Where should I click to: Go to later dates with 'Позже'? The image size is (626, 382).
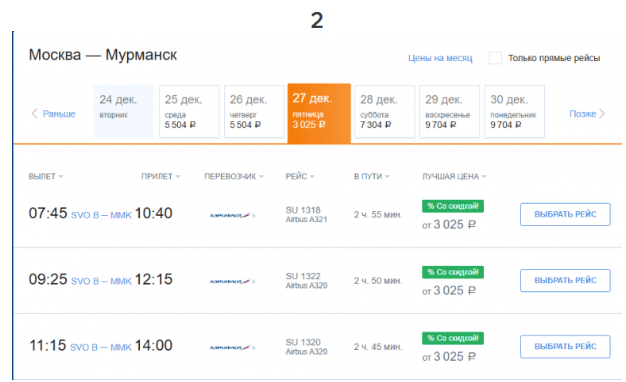pyautogui.click(x=582, y=114)
